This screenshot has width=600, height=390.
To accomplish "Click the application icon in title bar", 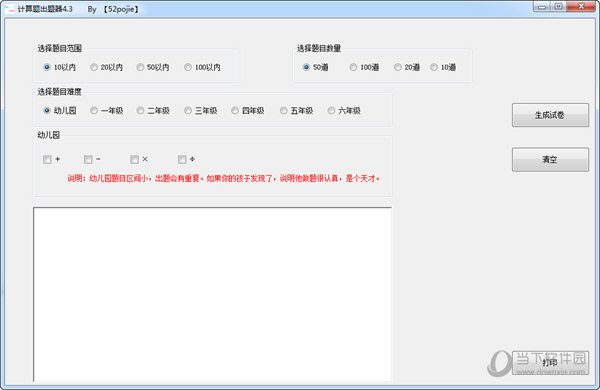I will click(x=10, y=9).
